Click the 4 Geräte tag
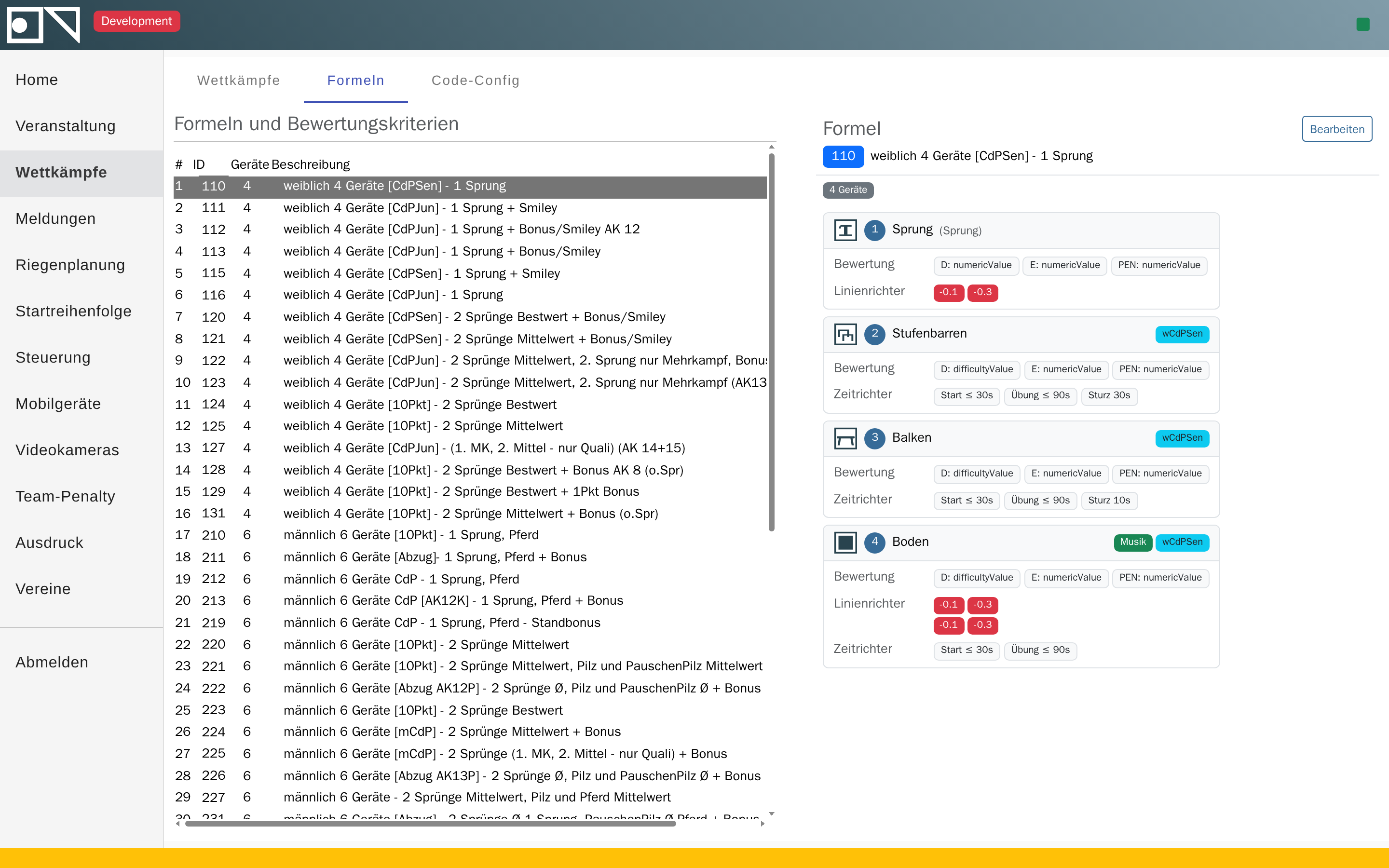 (848, 190)
